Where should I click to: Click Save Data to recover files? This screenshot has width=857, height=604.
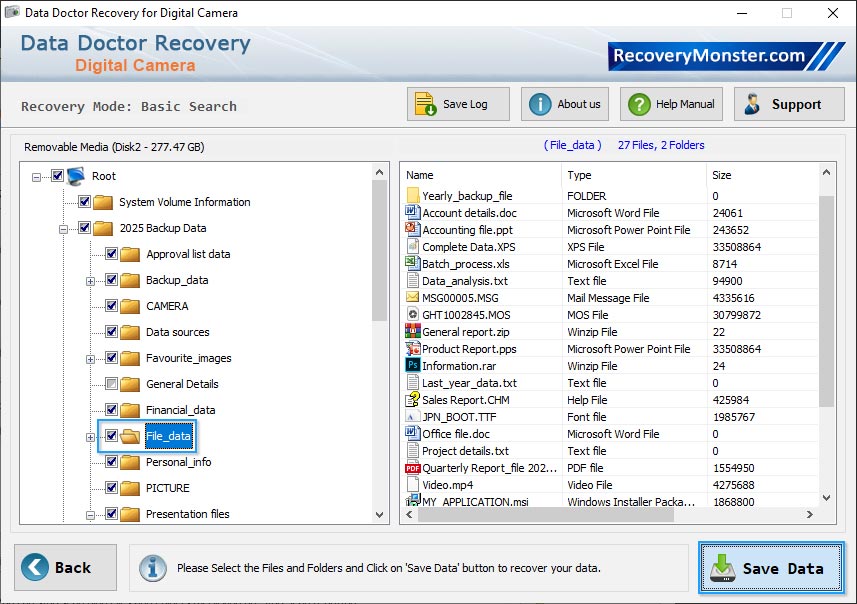coord(771,568)
